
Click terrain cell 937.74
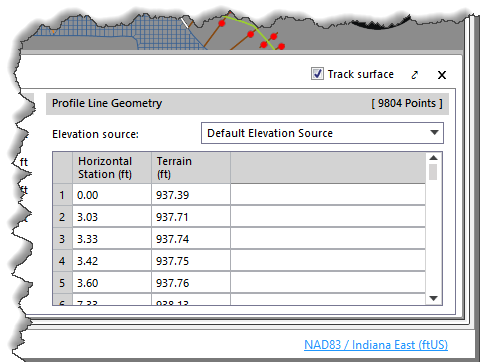point(191,239)
